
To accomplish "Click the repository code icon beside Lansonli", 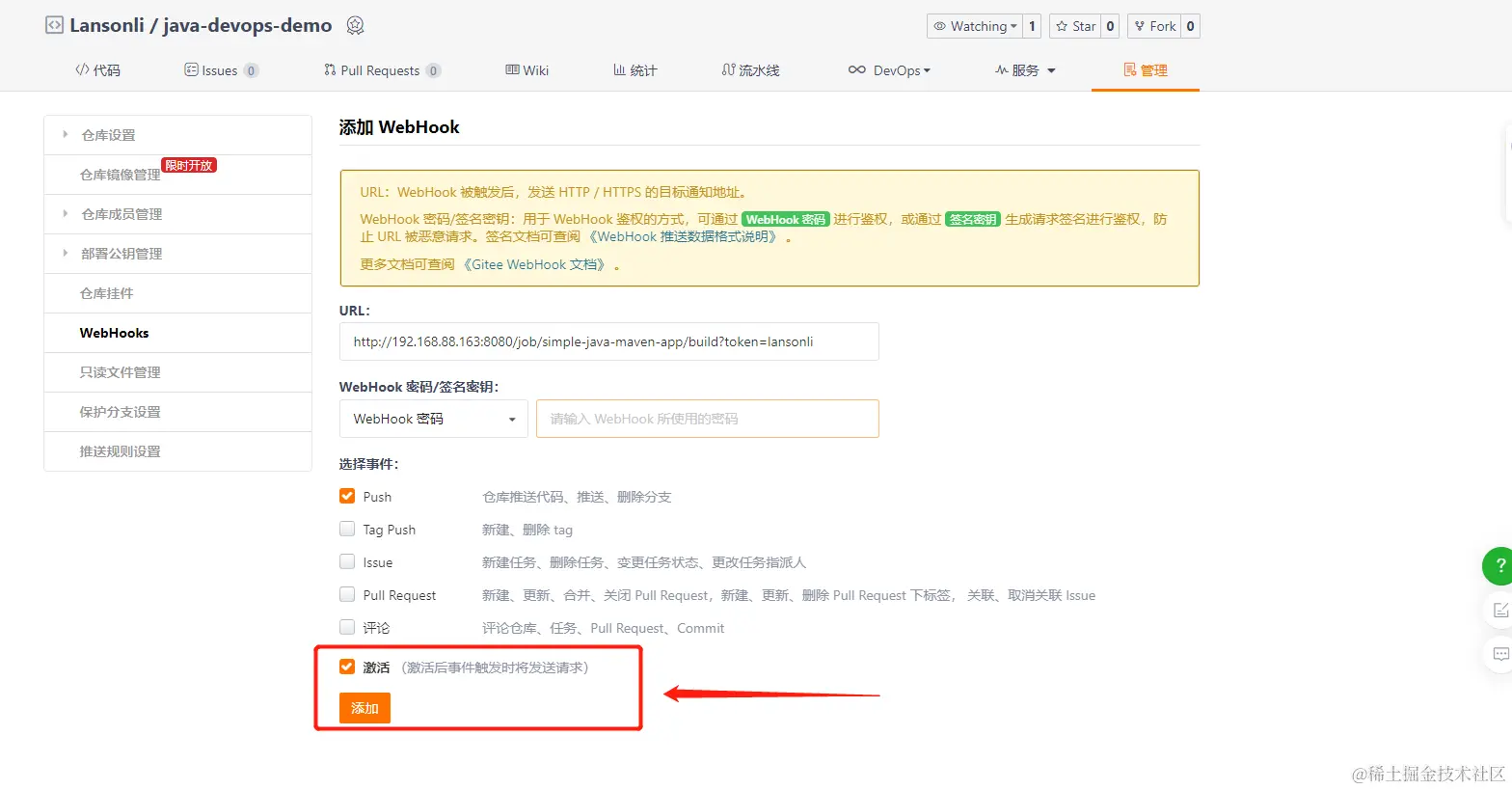I will coord(54,25).
